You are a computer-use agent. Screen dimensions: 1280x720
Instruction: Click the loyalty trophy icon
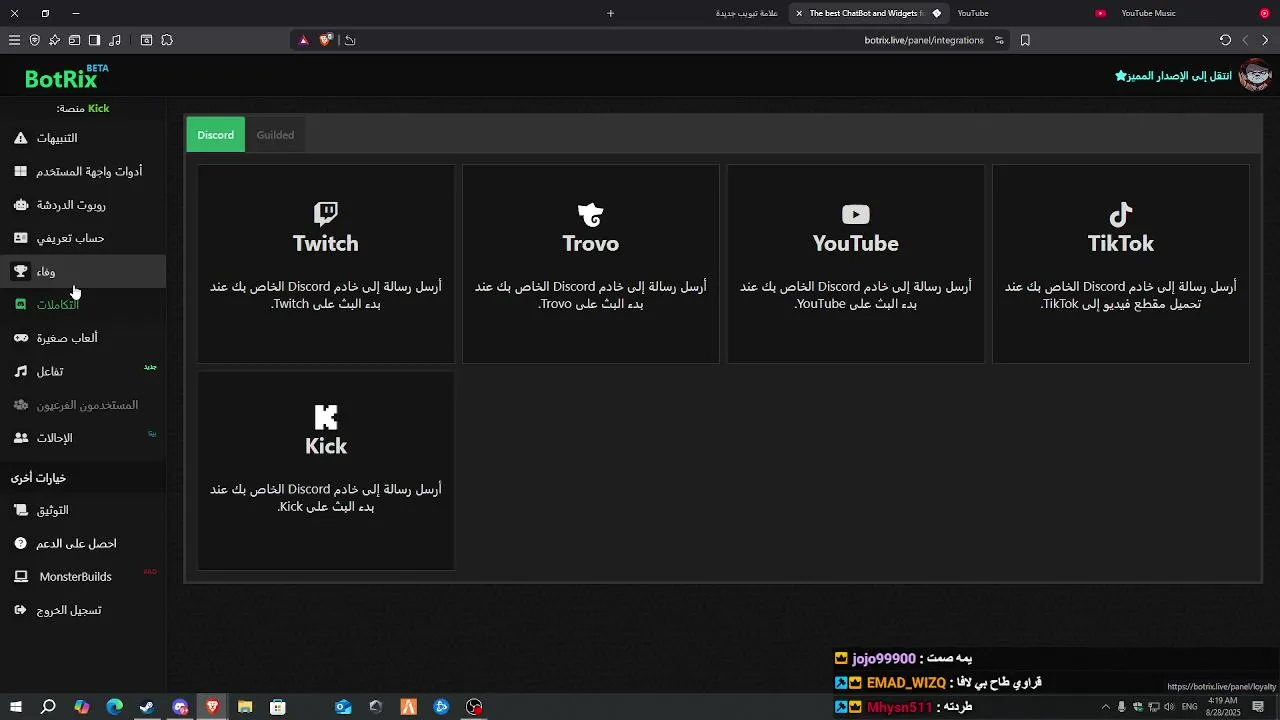(20, 271)
